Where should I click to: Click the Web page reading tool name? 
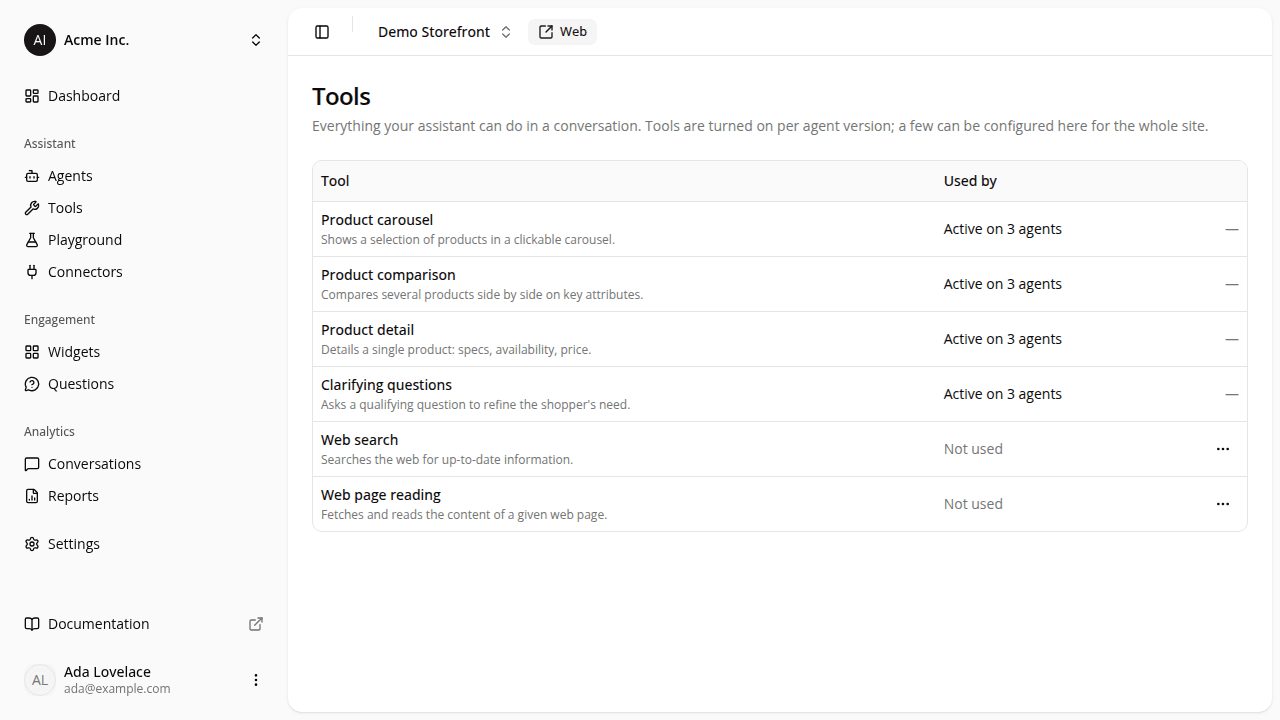(380, 495)
